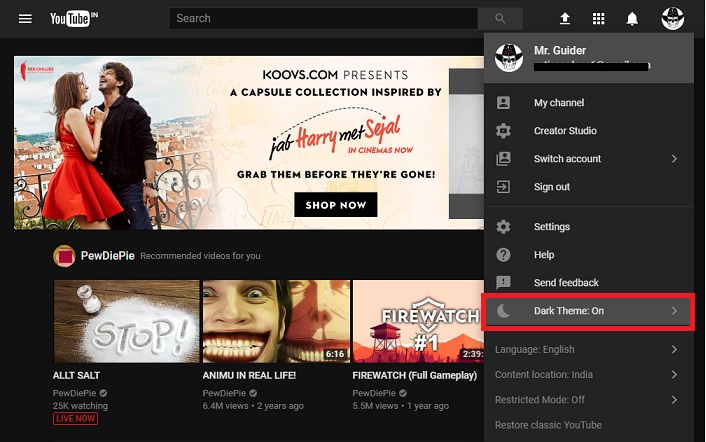Click verified badge under FIREWATCH video
The height and width of the screenshot is (442, 706).
[403, 393]
